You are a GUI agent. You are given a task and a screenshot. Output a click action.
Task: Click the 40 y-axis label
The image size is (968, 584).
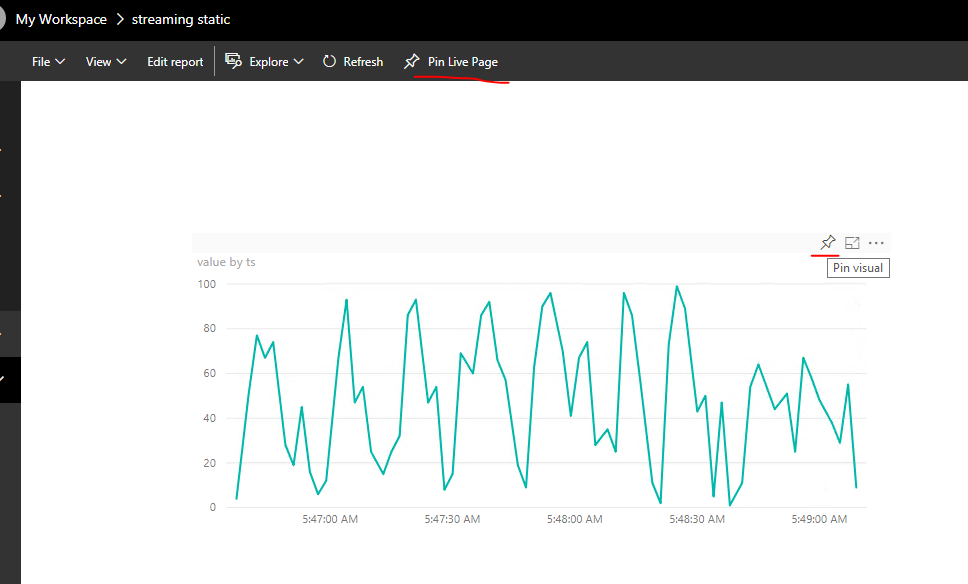[x=210, y=418]
